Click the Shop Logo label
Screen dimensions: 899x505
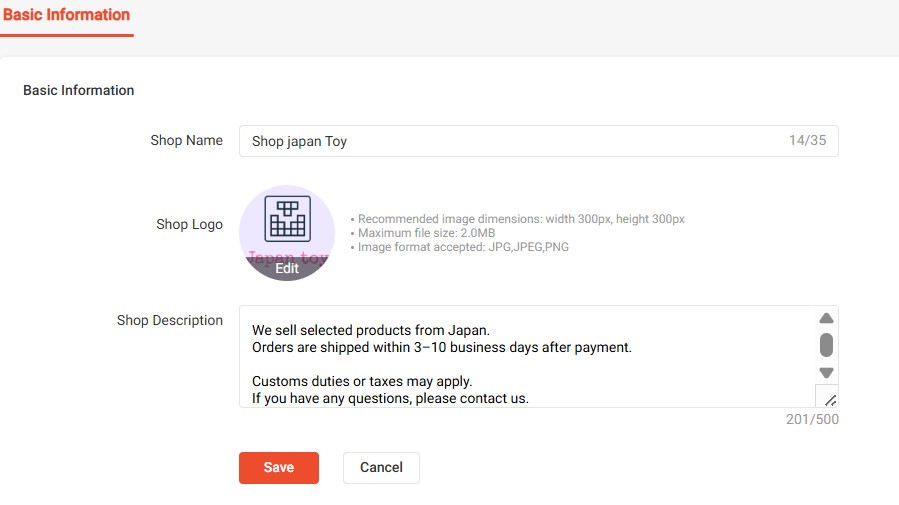click(189, 224)
